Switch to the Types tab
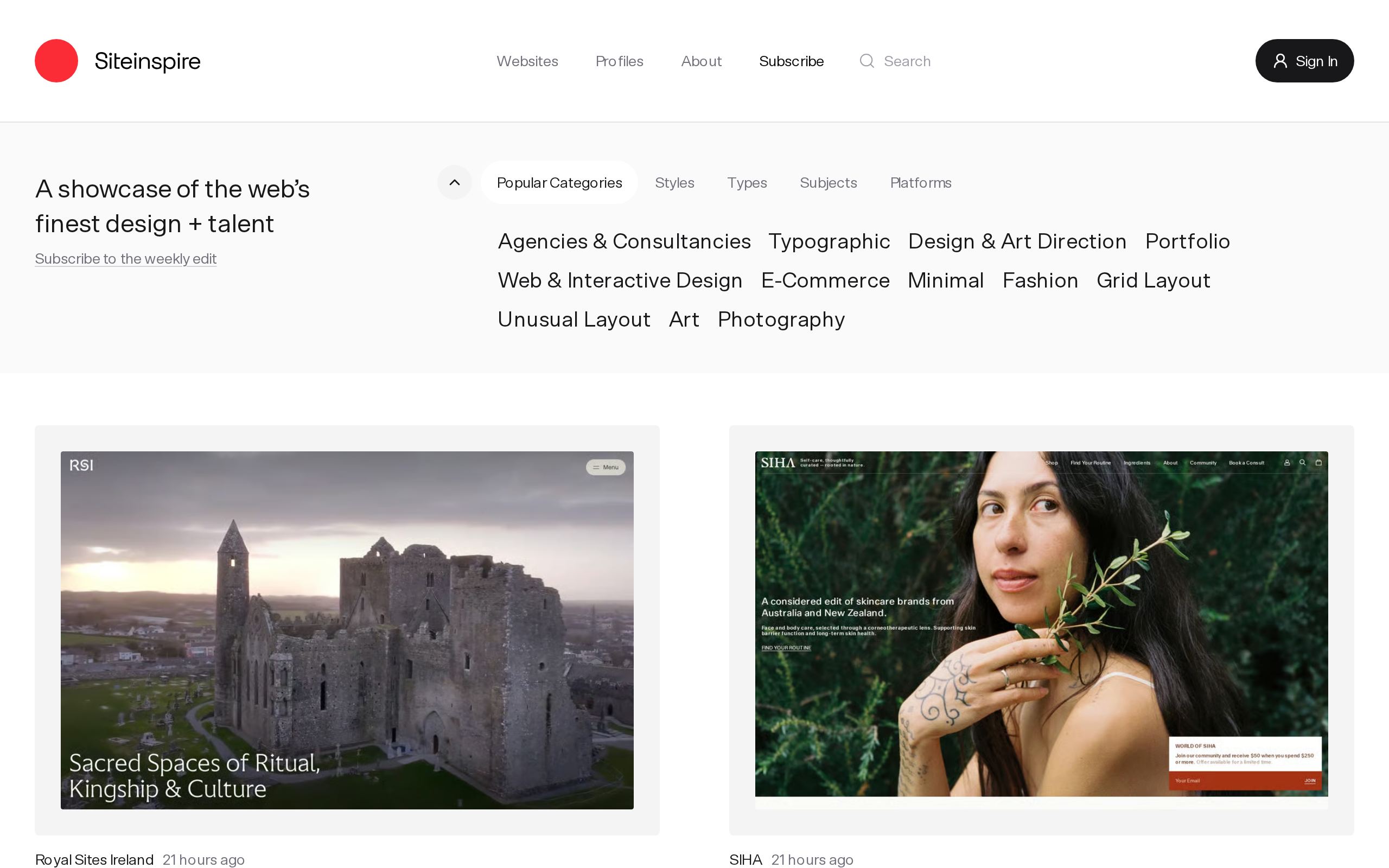The height and width of the screenshot is (868, 1389). (x=747, y=183)
